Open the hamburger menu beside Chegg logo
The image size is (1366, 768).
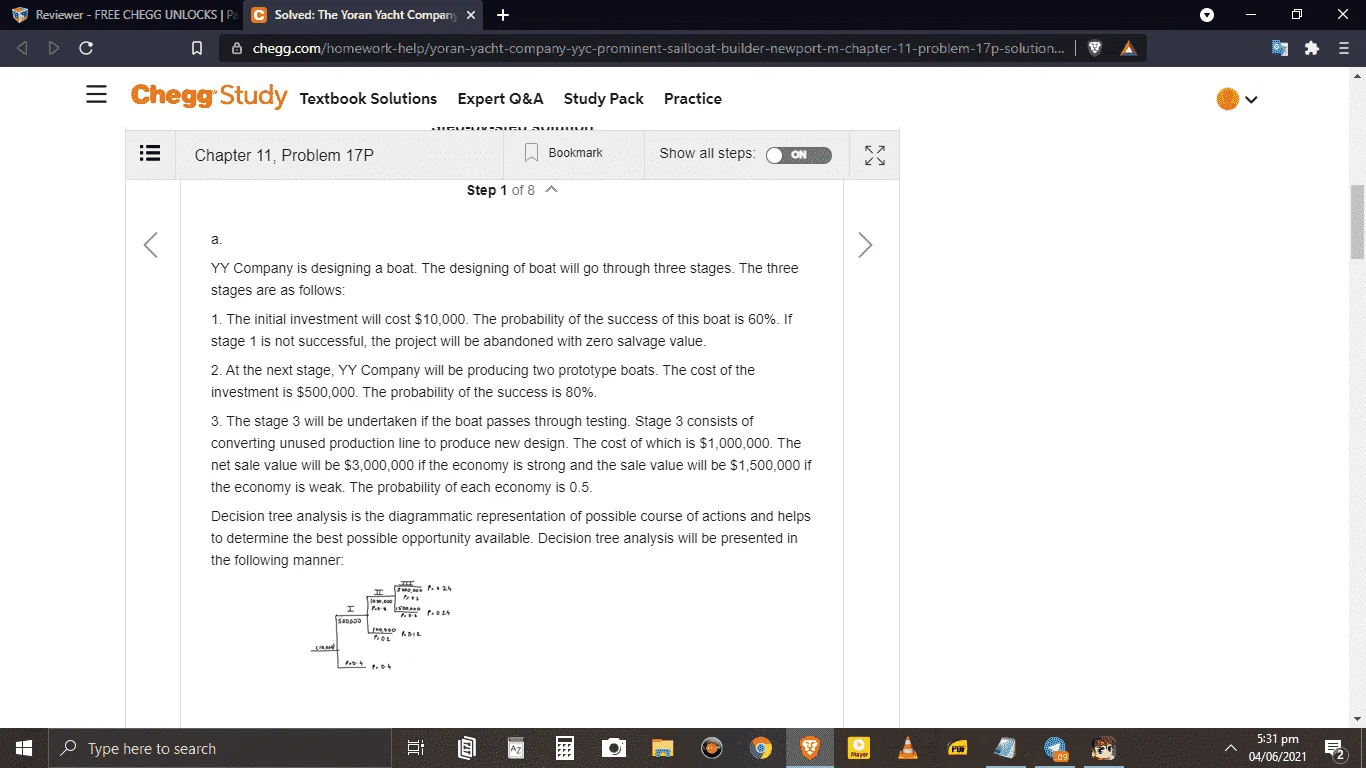coord(96,96)
